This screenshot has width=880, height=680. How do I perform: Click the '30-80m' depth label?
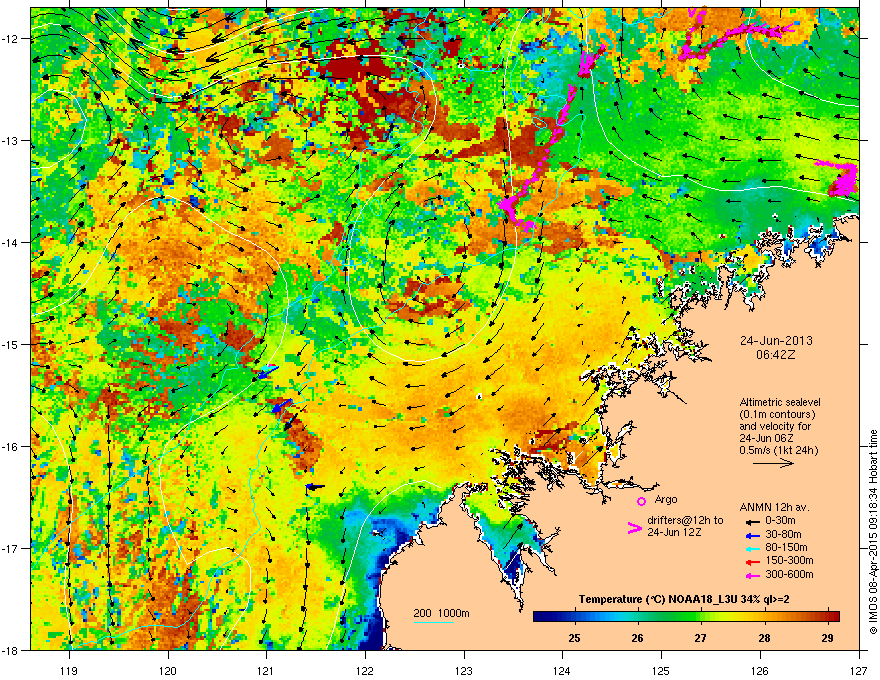pos(783,535)
